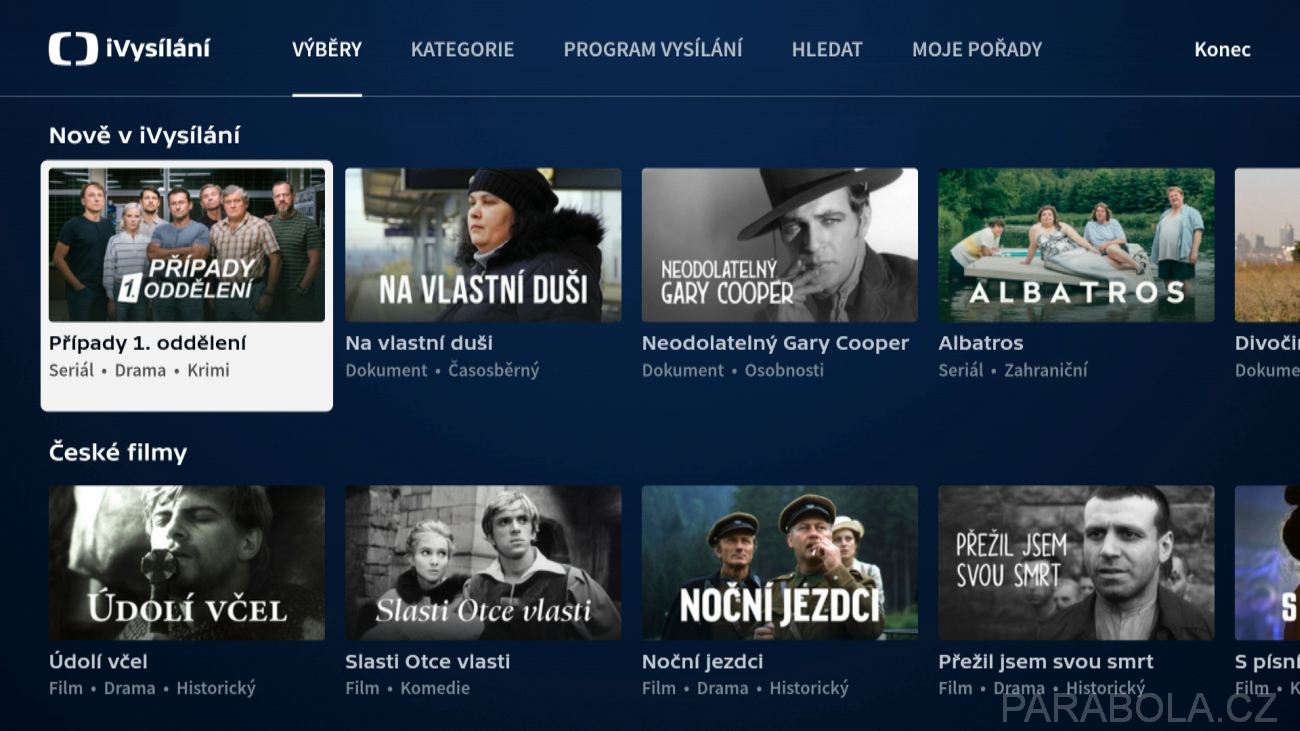Open the Na vlastní duši thumbnail

(483, 245)
